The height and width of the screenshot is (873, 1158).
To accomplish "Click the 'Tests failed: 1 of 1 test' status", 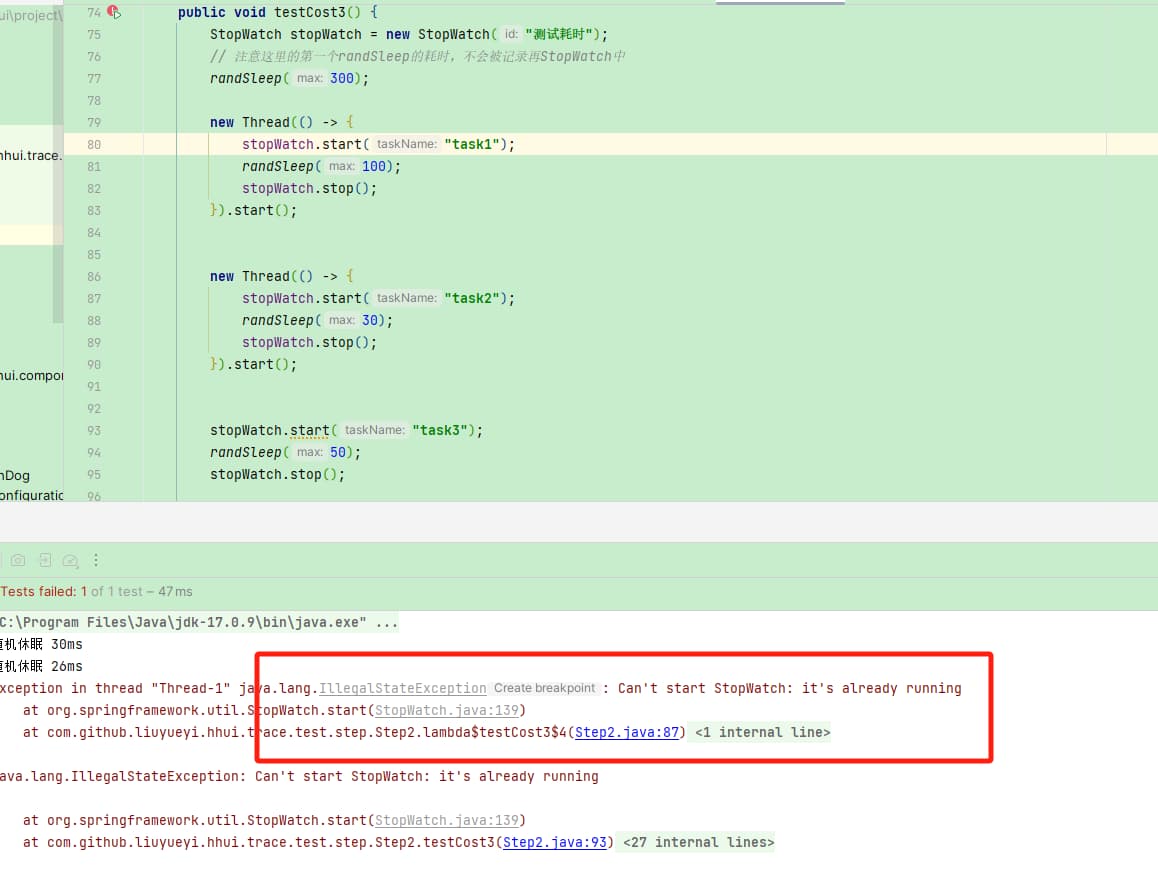I will pyautogui.click(x=44, y=591).
